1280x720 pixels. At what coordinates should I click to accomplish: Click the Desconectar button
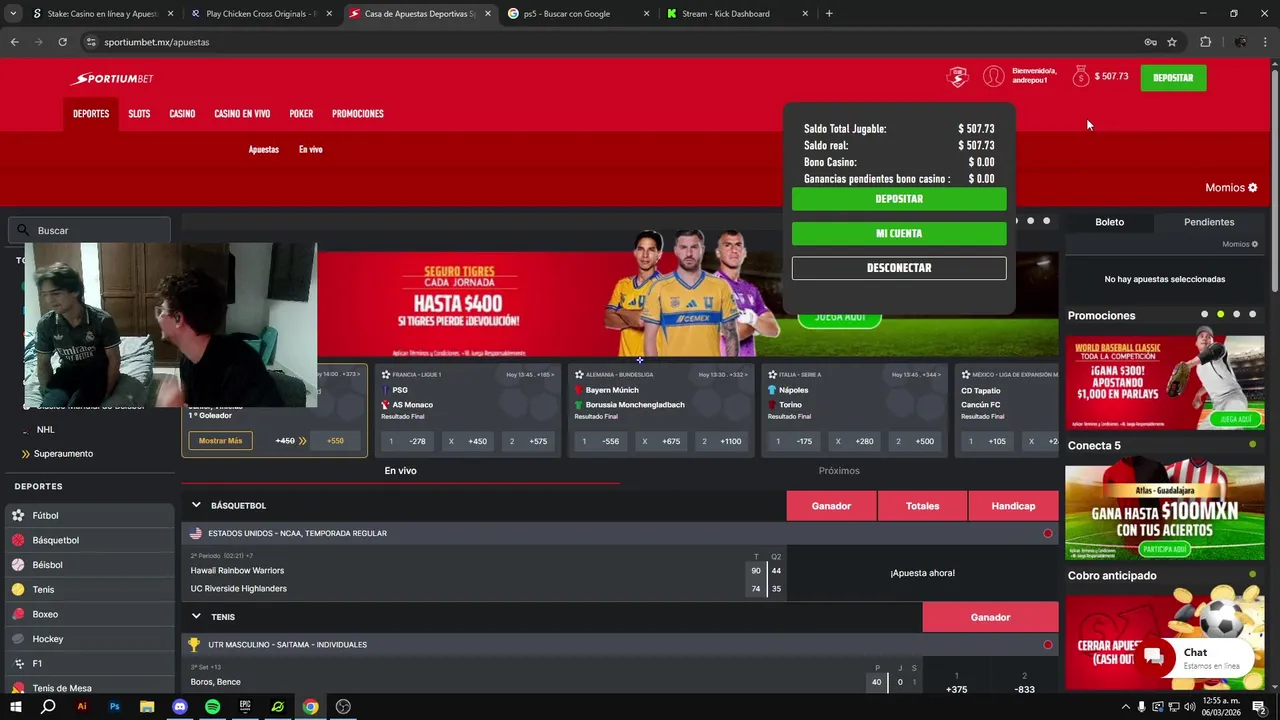pos(899,268)
